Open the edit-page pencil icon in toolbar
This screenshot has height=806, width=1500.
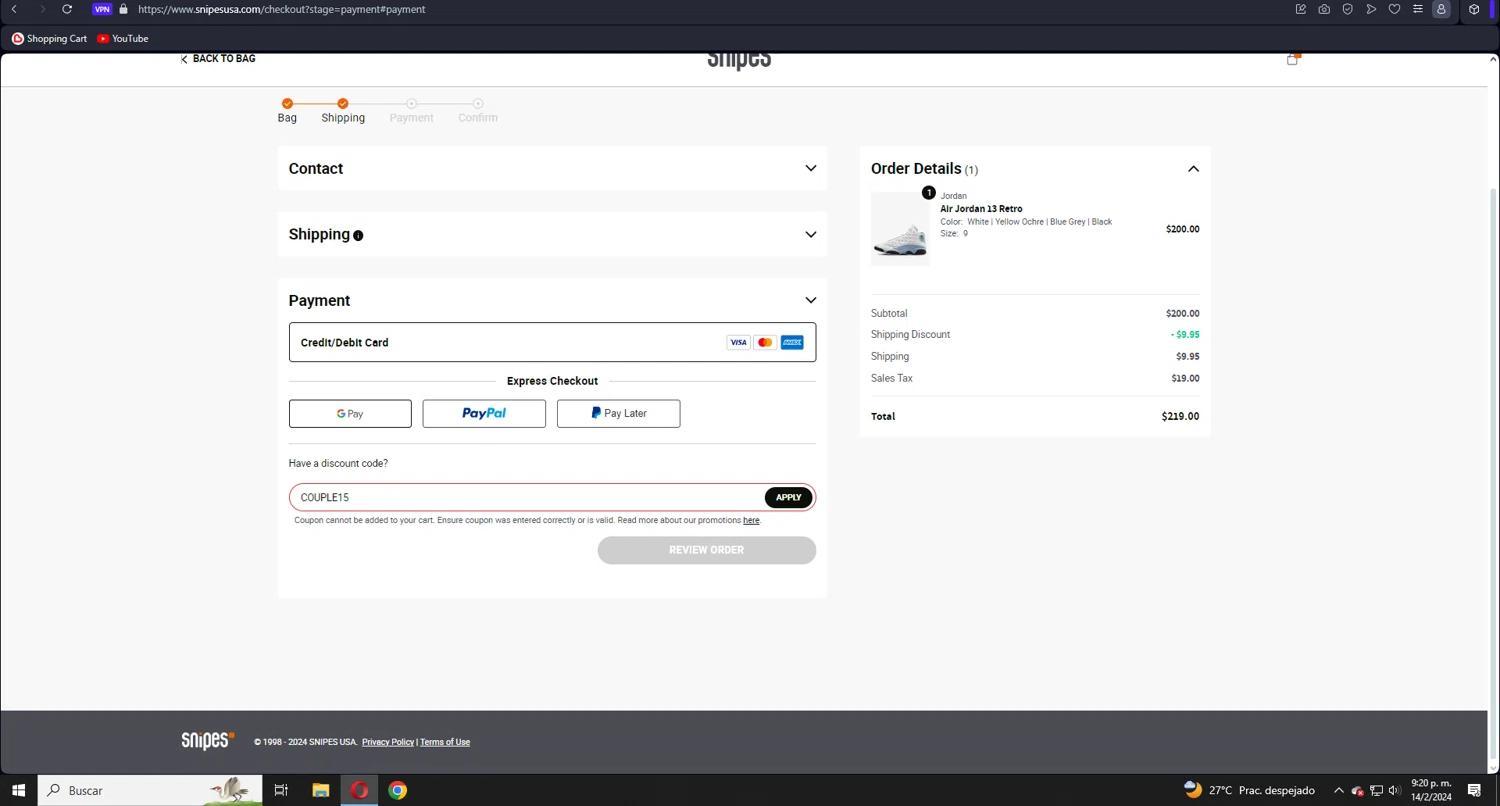pos(1301,9)
